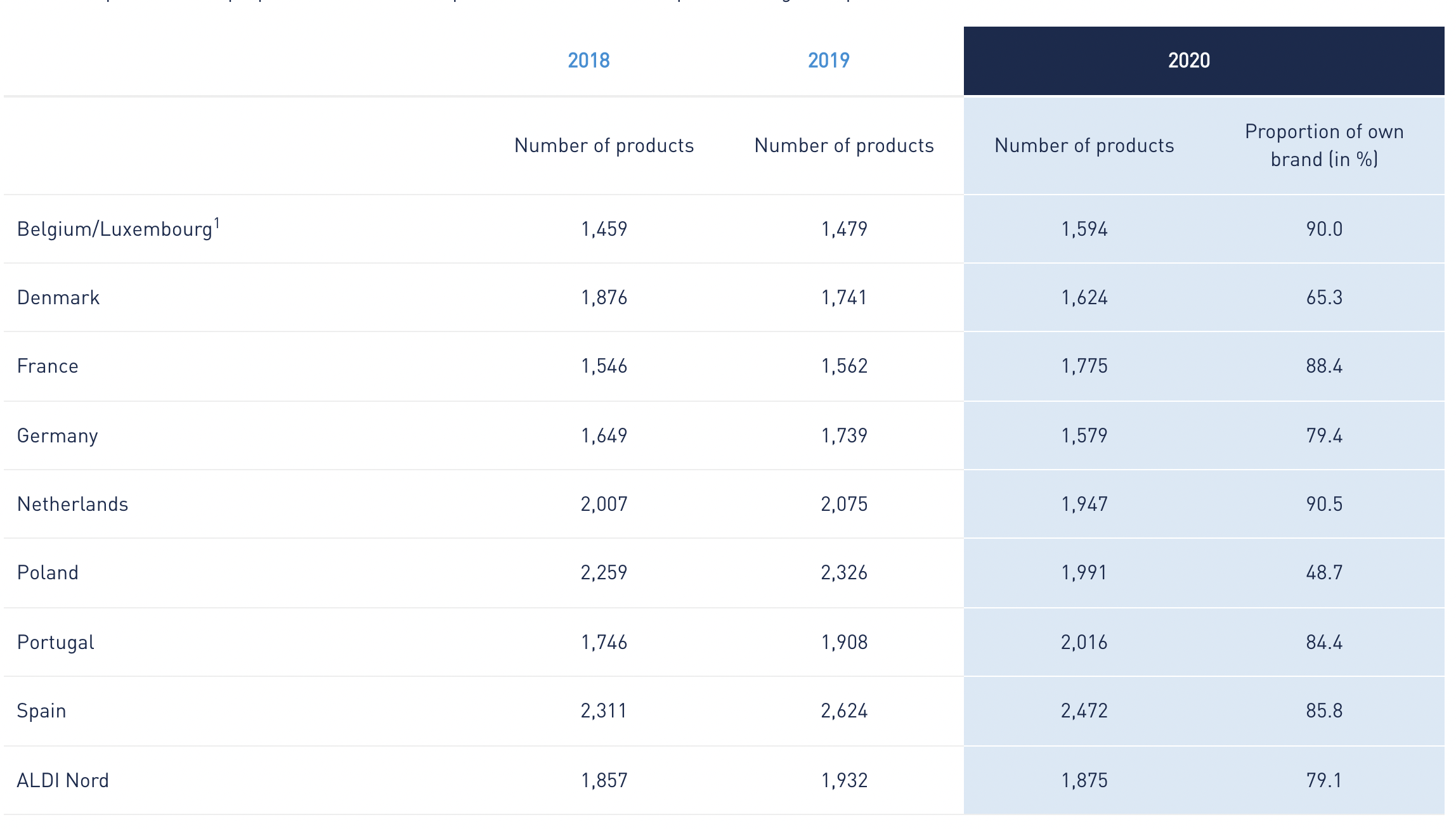
Task: Click Poland's own brand value 48.7
Action: [1324, 572]
